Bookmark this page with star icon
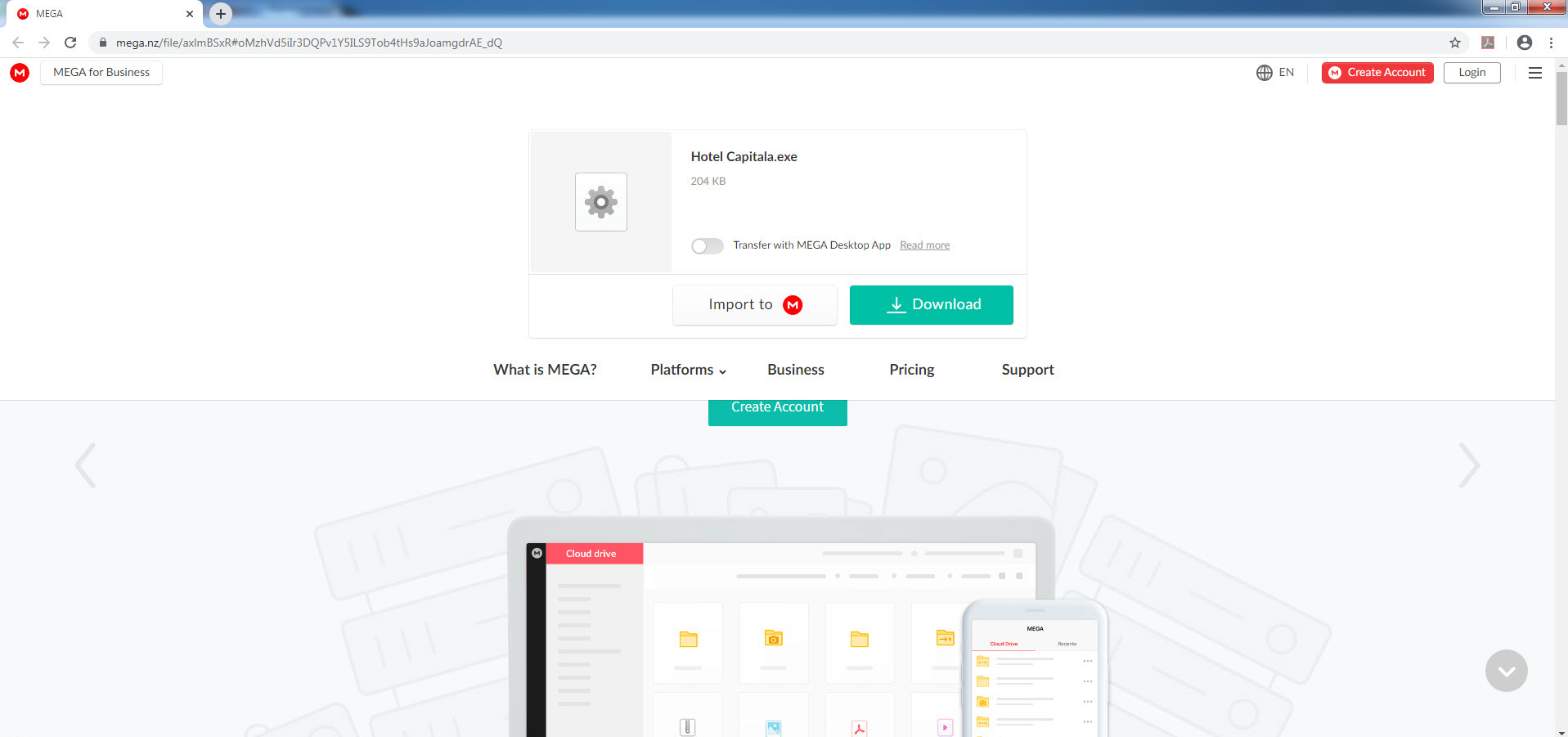The height and width of the screenshot is (737, 1568). [x=1455, y=43]
